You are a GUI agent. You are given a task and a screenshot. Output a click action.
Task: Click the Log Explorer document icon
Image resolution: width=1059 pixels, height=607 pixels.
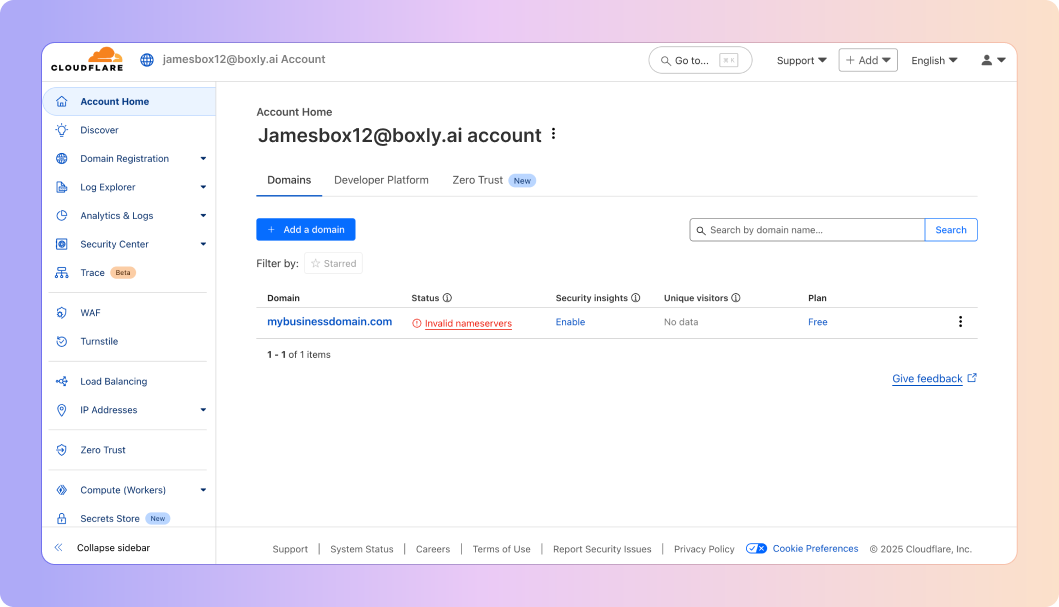pyautogui.click(x=61, y=187)
